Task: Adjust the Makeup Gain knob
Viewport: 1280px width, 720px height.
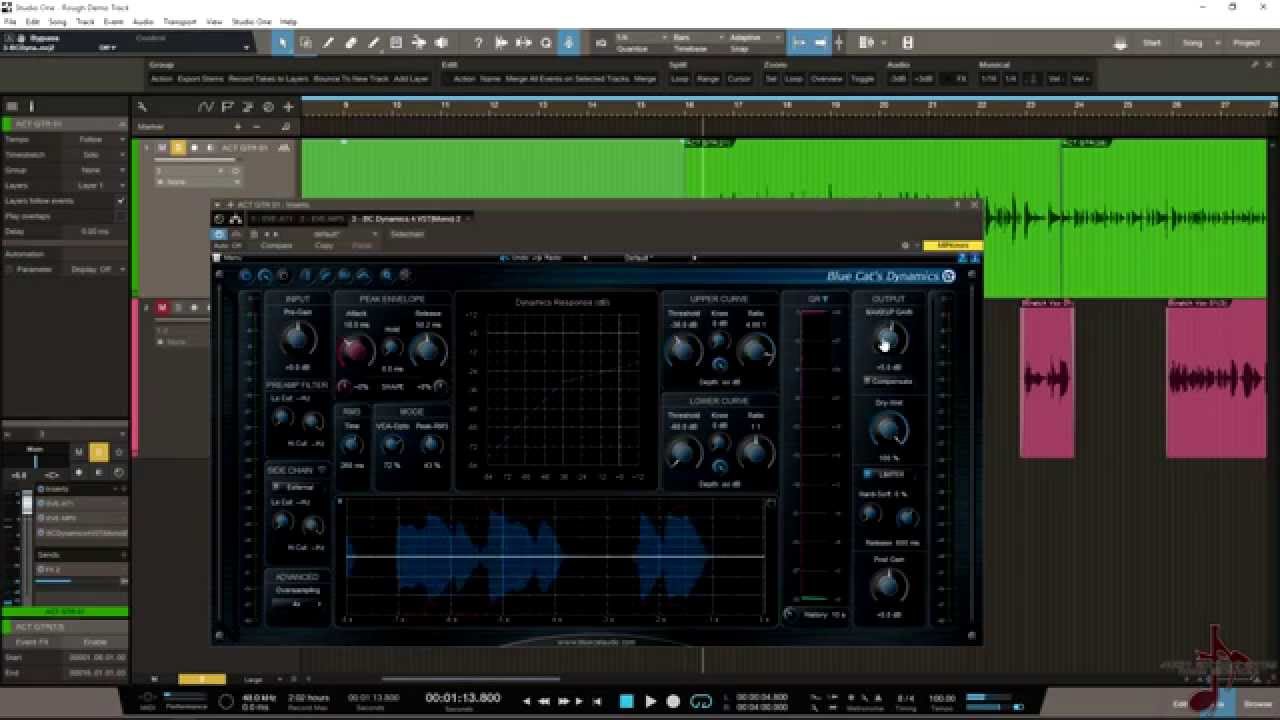Action: (888, 340)
